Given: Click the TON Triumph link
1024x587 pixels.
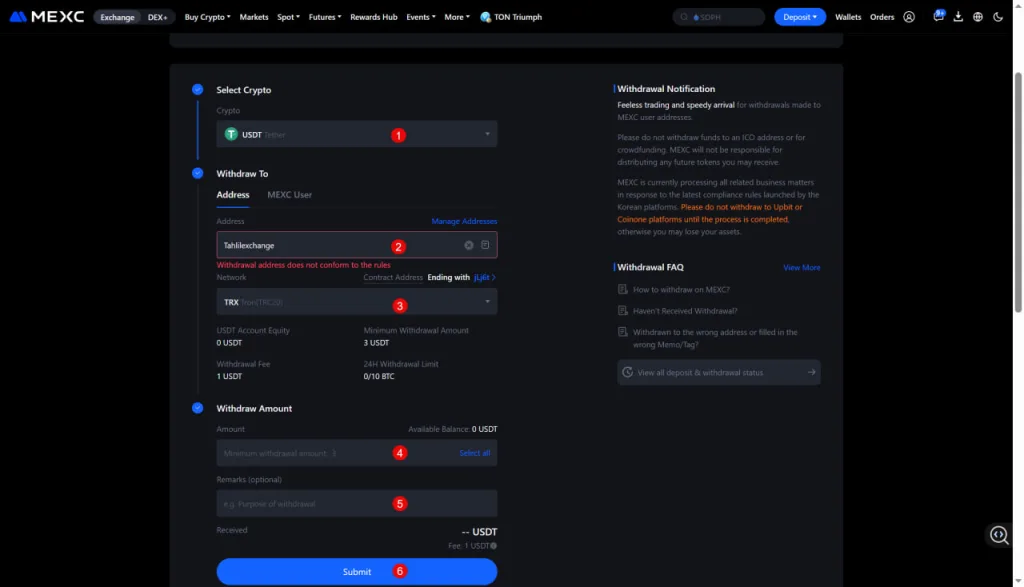Looking at the screenshot, I should click(518, 17).
